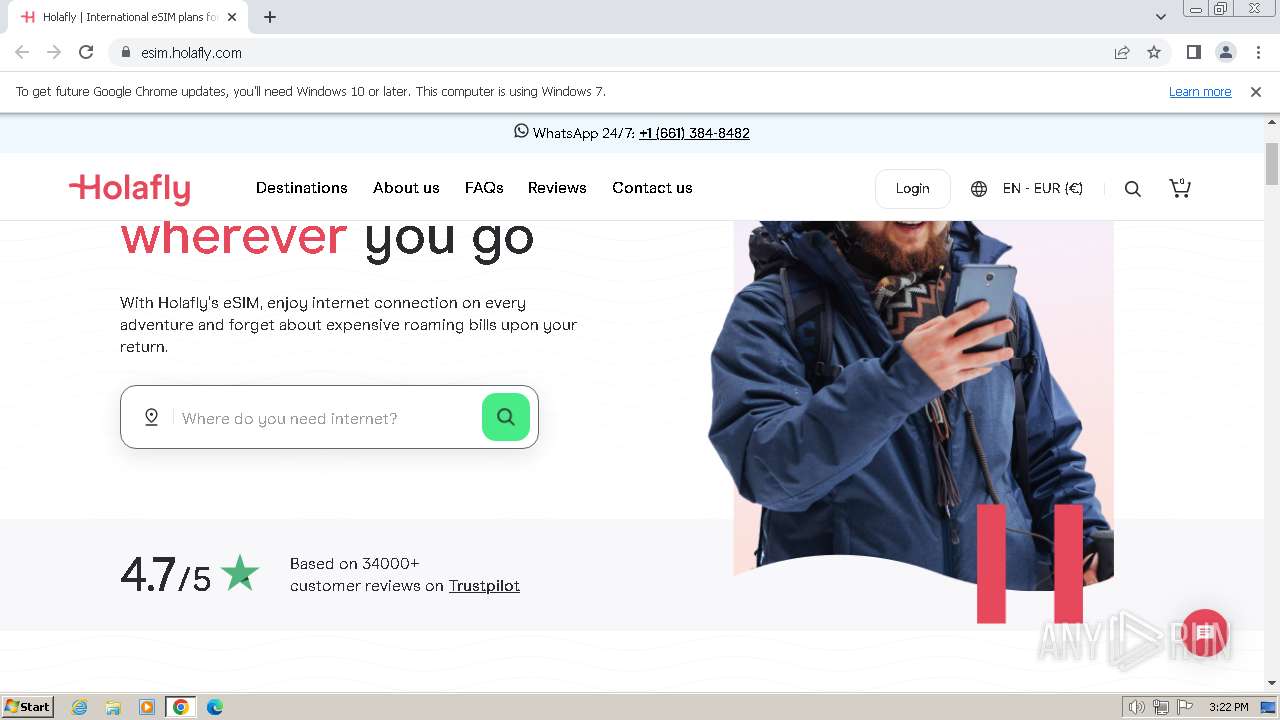1280x720 pixels.
Task: Go to FAQs page
Action: pyautogui.click(x=484, y=188)
